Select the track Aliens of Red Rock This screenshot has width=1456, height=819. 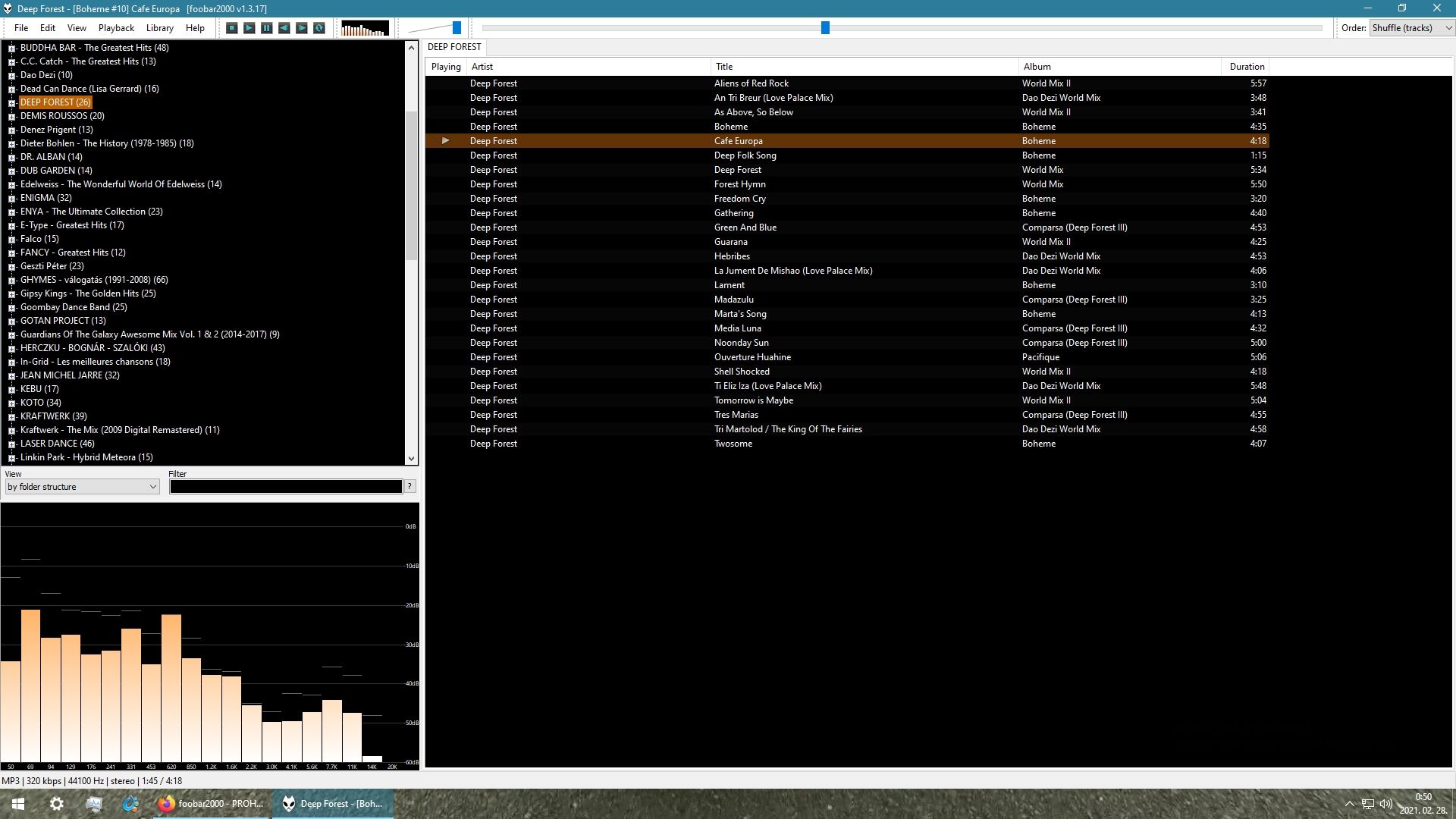[847, 83]
